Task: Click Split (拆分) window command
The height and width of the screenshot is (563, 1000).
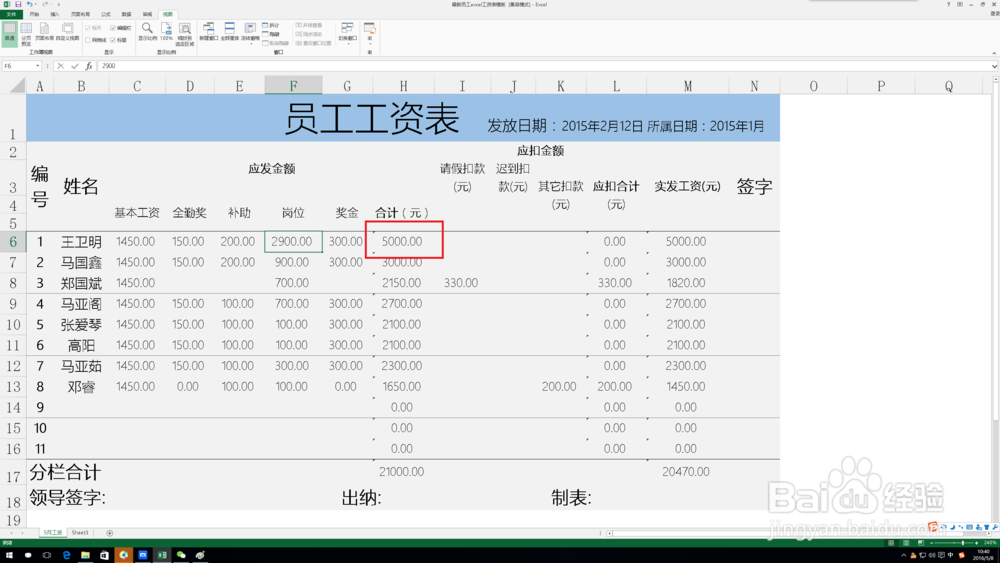Action: [271, 26]
